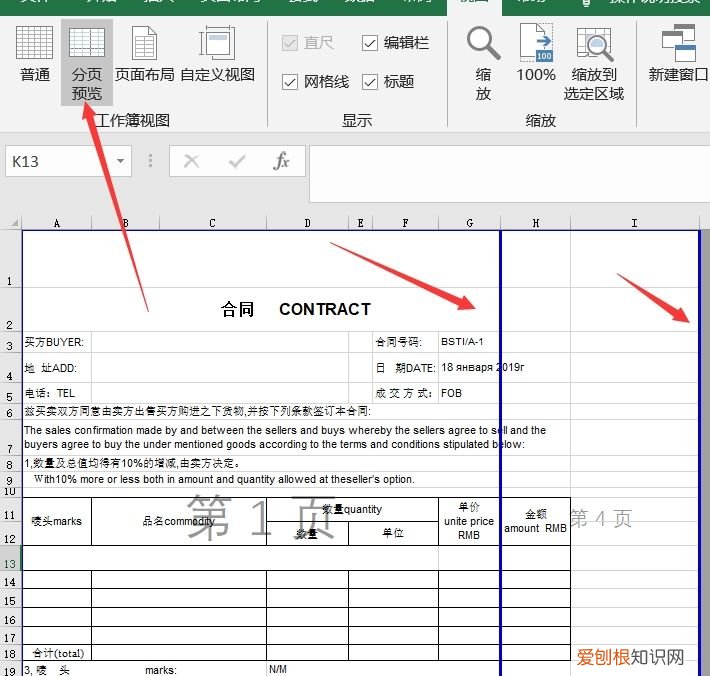
Task: Open Insert Function (fx) dialog
Action: [281, 161]
